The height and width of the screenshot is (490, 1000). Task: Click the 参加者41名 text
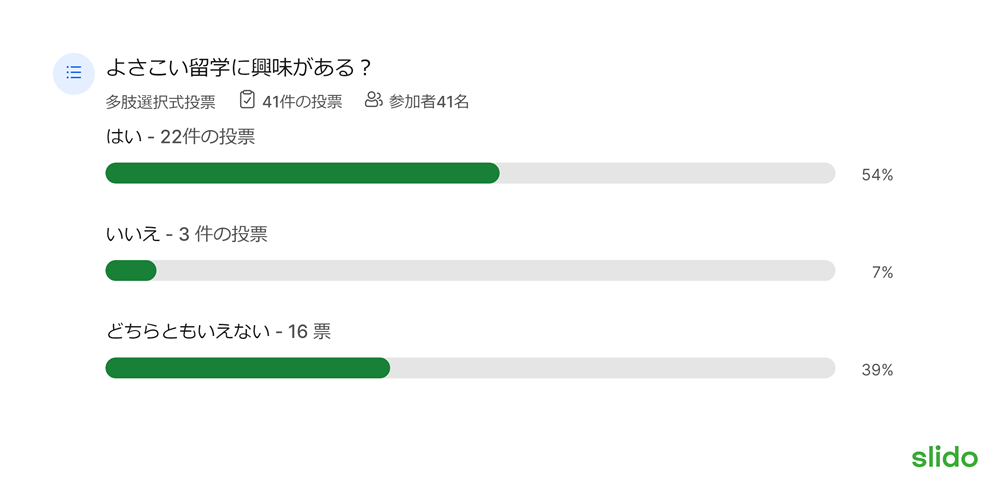click(x=429, y=102)
